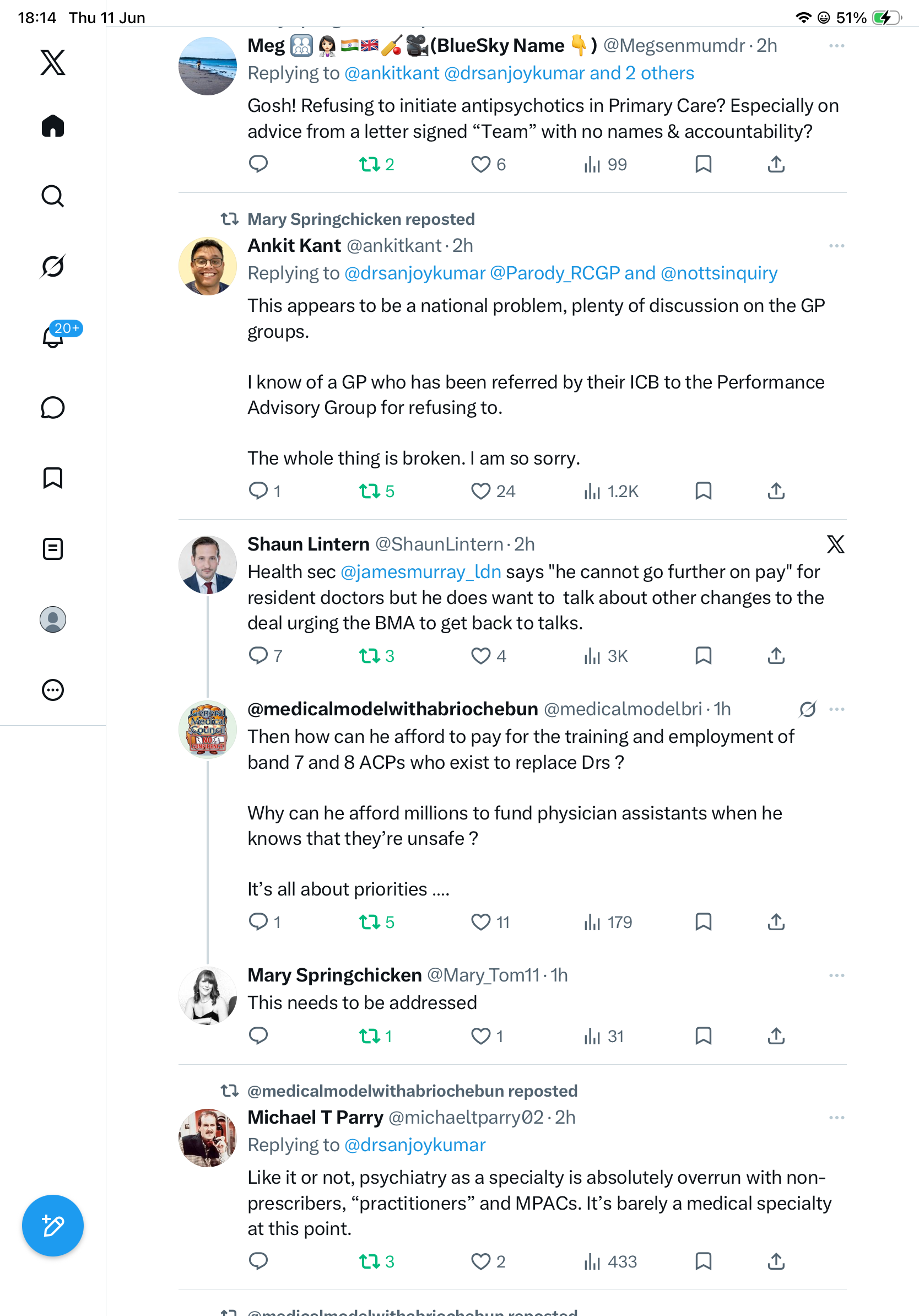
Task: Open the Search magnifier in sidebar
Action: click(x=53, y=196)
